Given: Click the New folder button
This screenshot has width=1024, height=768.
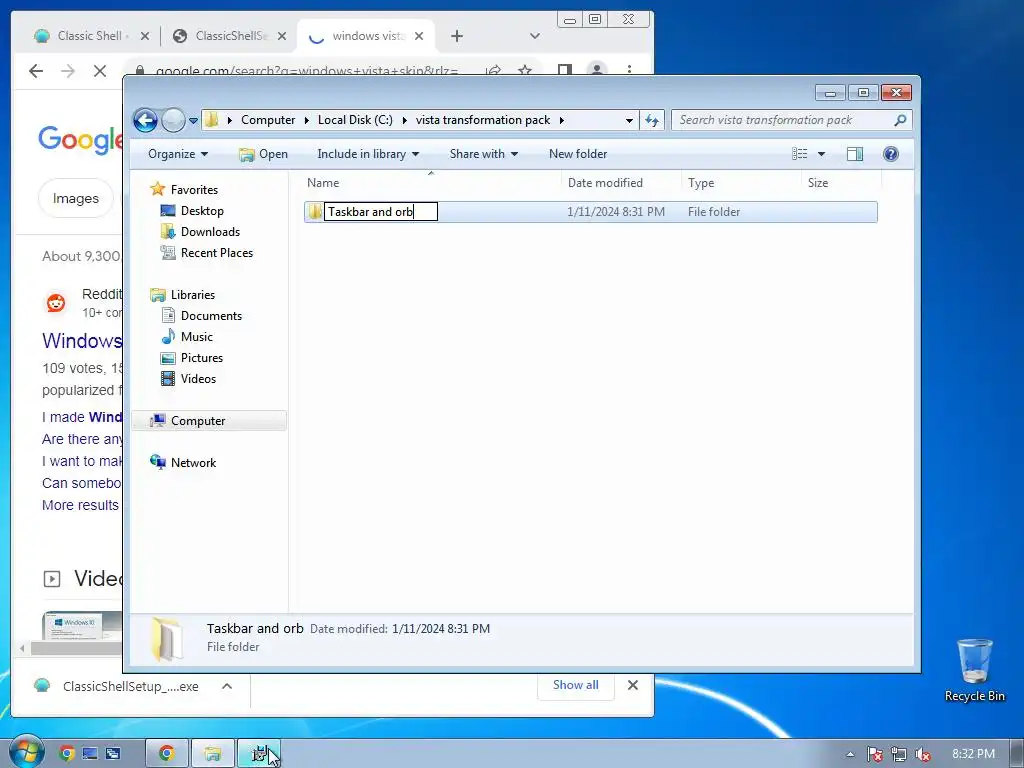Looking at the screenshot, I should (578, 154).
